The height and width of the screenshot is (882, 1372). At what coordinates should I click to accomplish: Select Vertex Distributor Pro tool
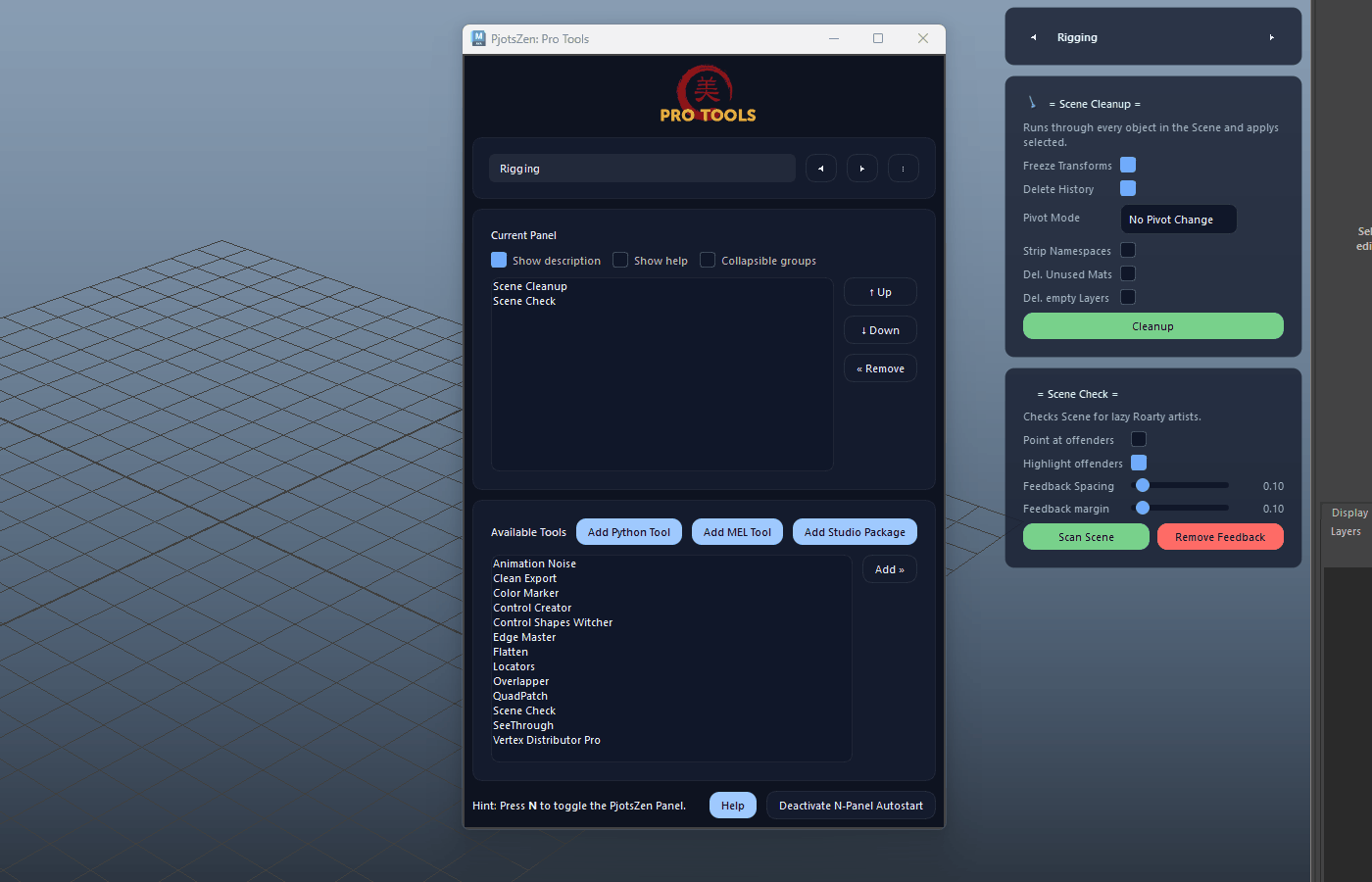point(547,740)
